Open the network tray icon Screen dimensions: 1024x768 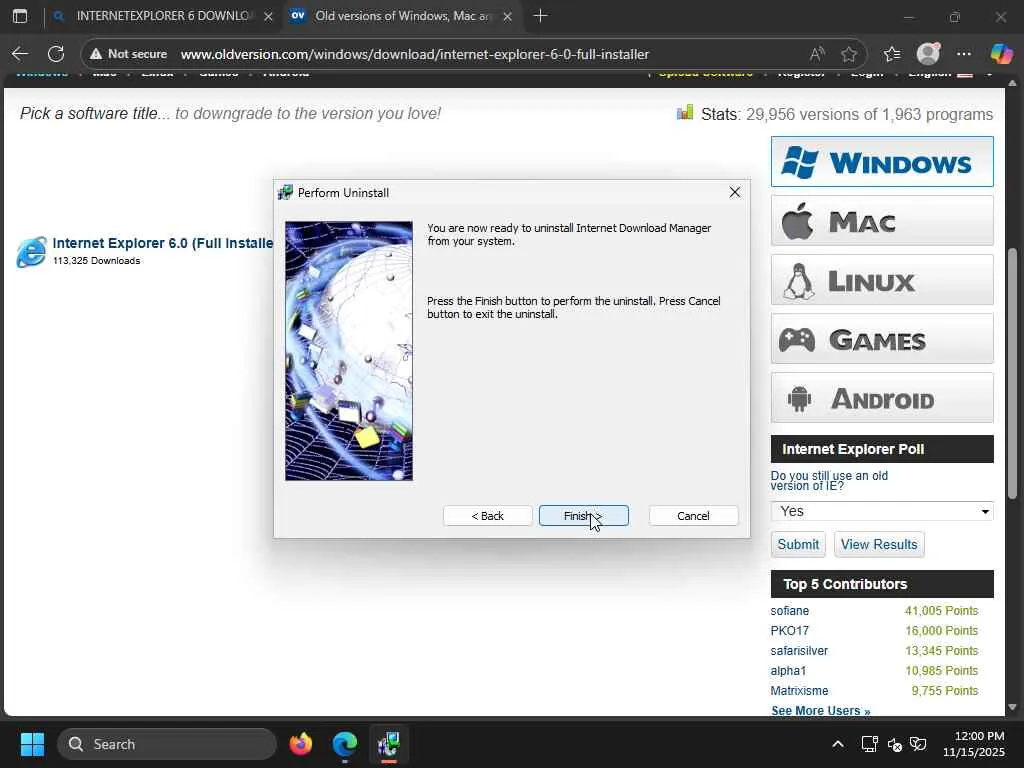pos(869,744)
